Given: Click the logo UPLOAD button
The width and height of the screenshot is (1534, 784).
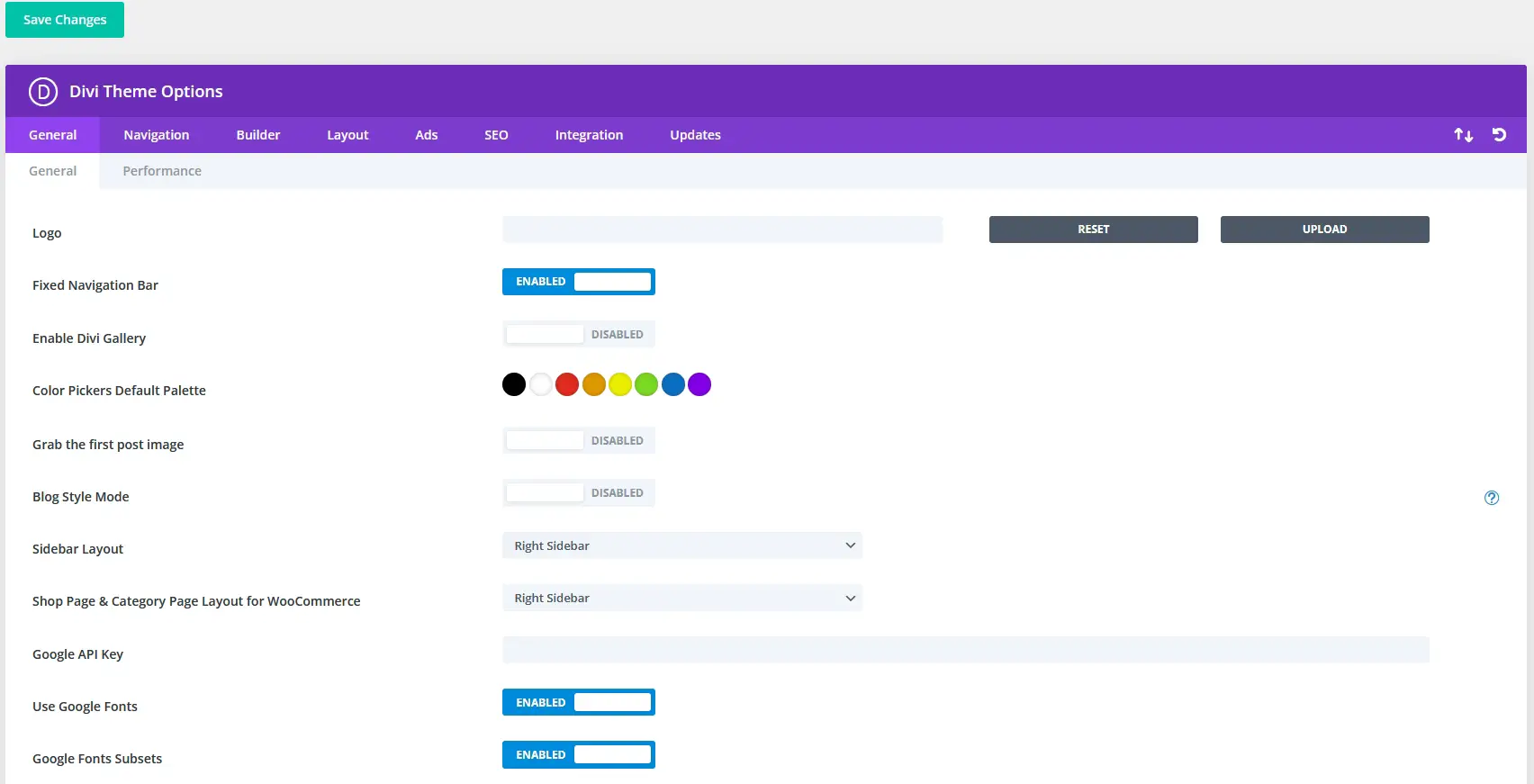Looking at the screenshot, I should [x=1325, y=230].
